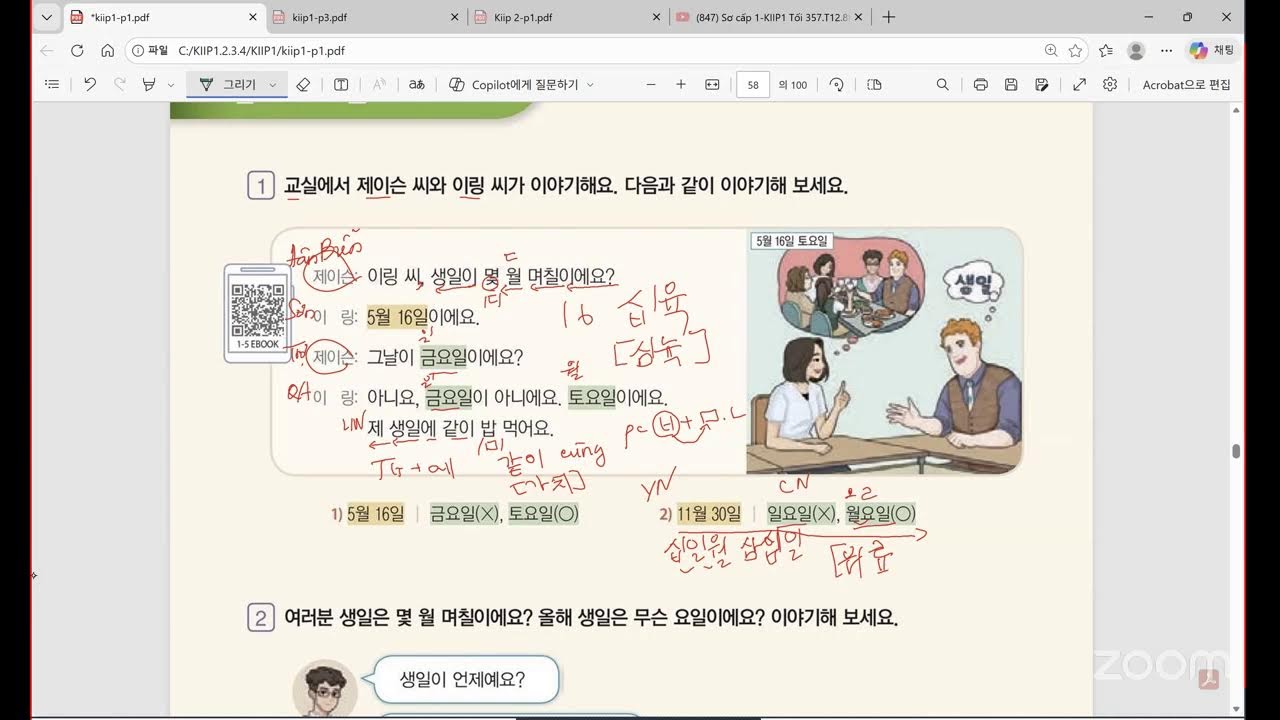Print the PDF document
The image size is (1280, 720).
point(980,85)
